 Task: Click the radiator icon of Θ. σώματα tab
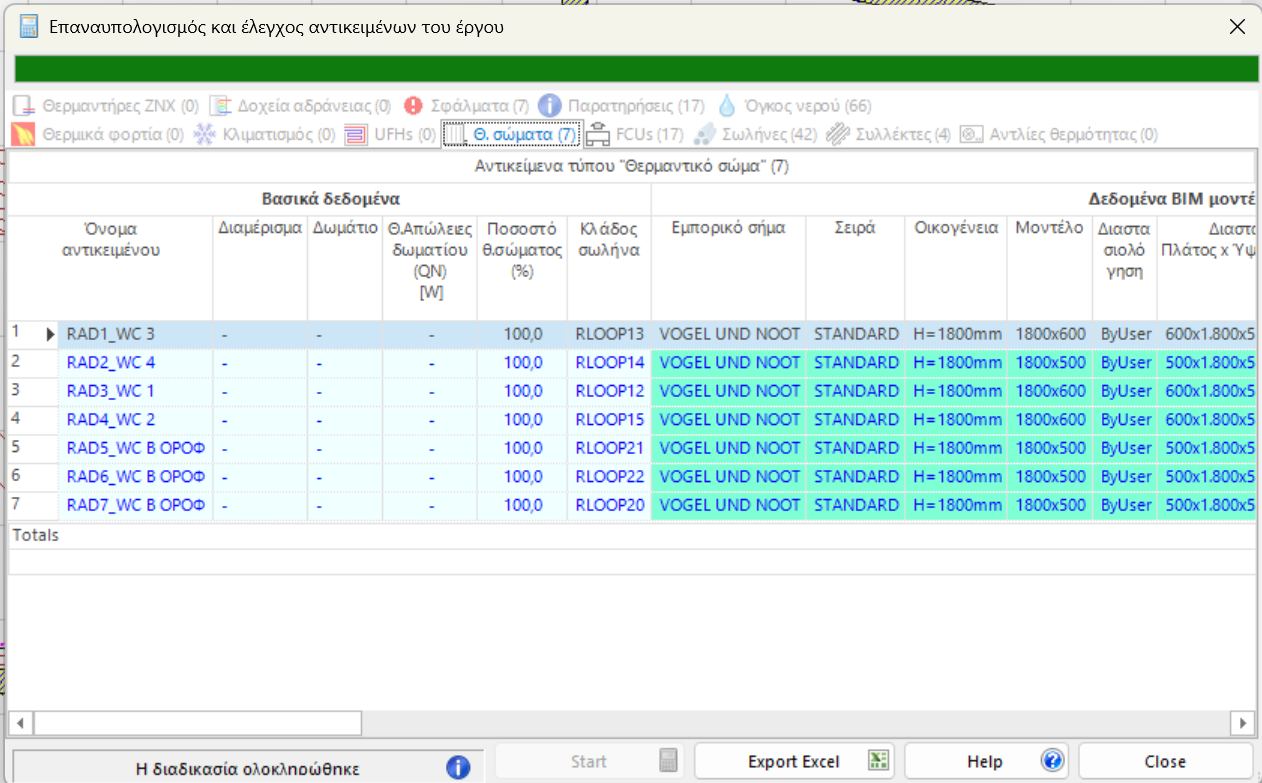[456, 134]
